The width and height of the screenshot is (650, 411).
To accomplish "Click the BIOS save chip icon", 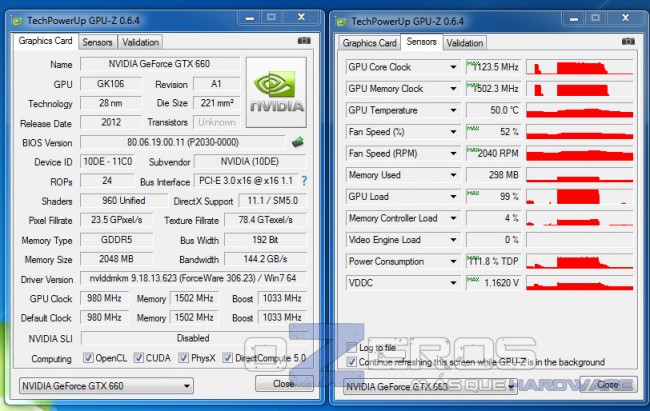I will tap(298, 142).
